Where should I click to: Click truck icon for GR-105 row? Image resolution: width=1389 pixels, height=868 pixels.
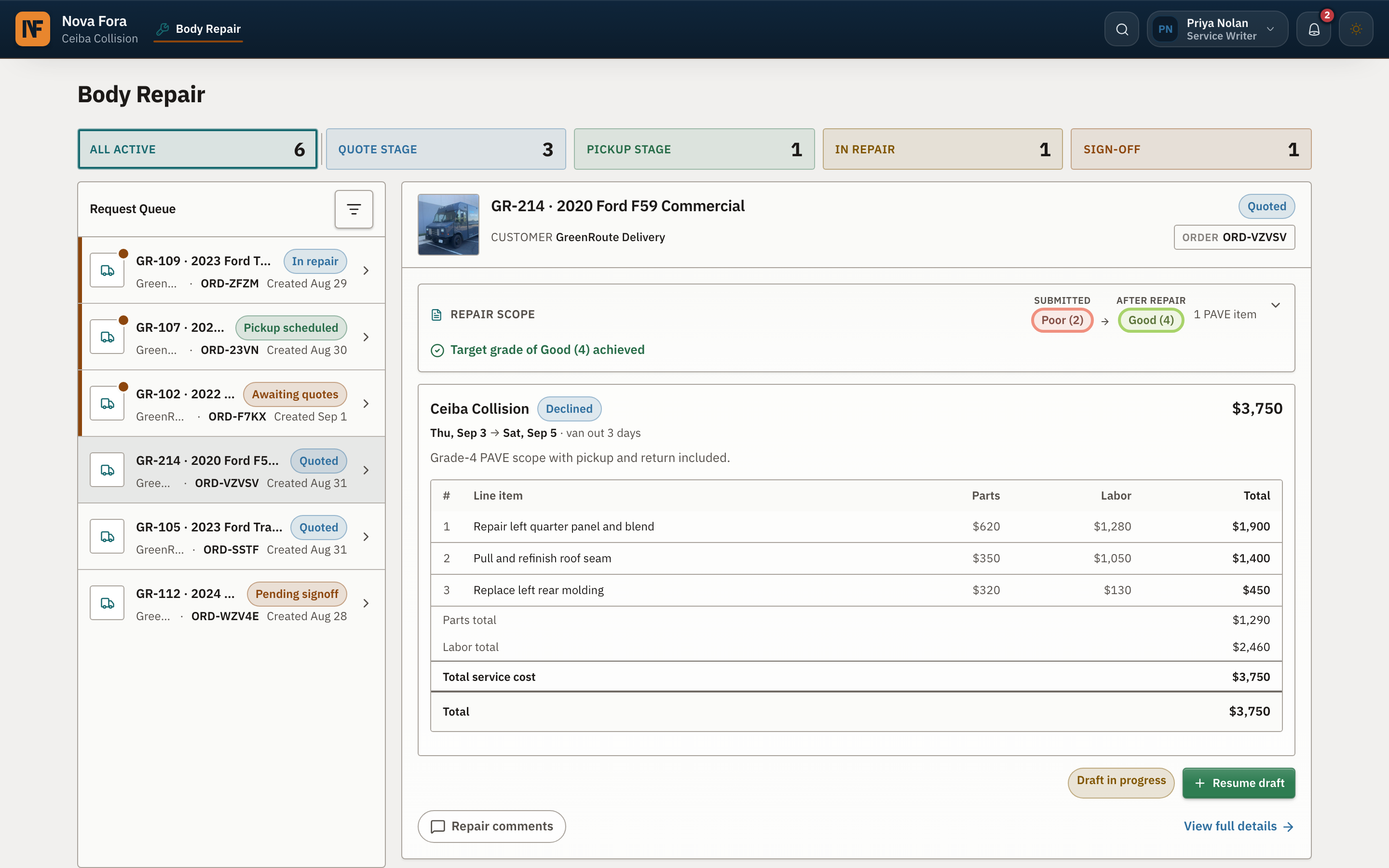(x=108, y=537)
